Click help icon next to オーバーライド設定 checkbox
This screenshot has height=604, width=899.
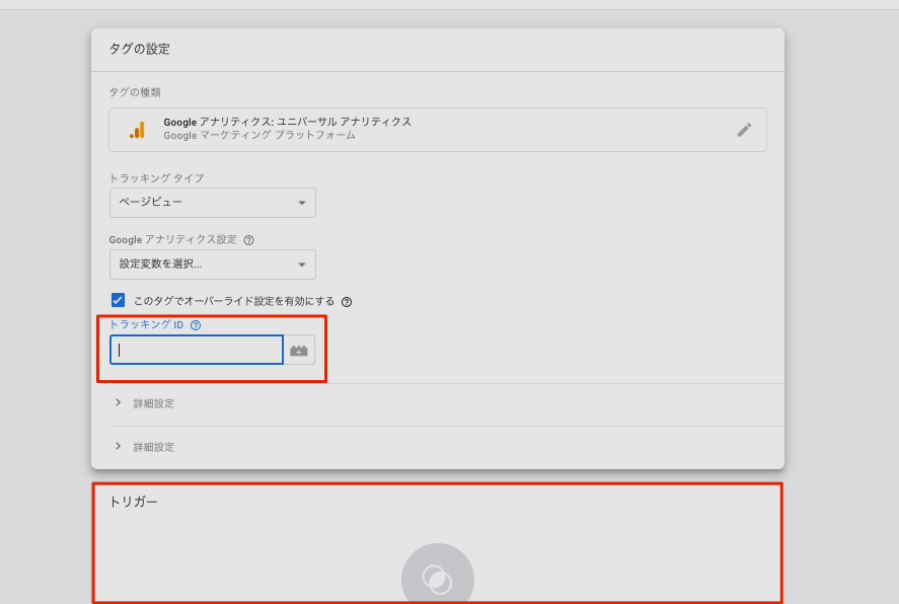coord(346,302)
